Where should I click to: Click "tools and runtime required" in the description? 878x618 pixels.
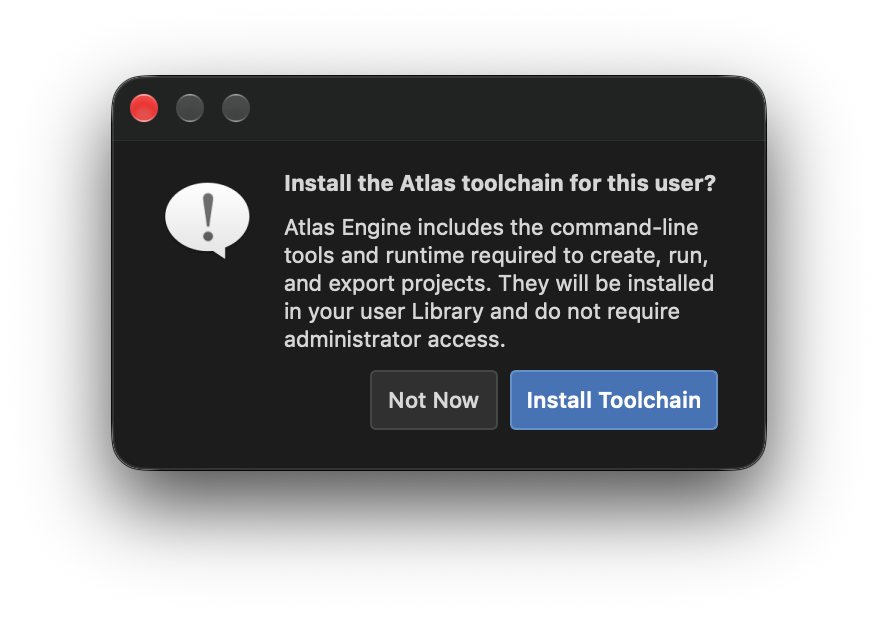tap(421, 255)
